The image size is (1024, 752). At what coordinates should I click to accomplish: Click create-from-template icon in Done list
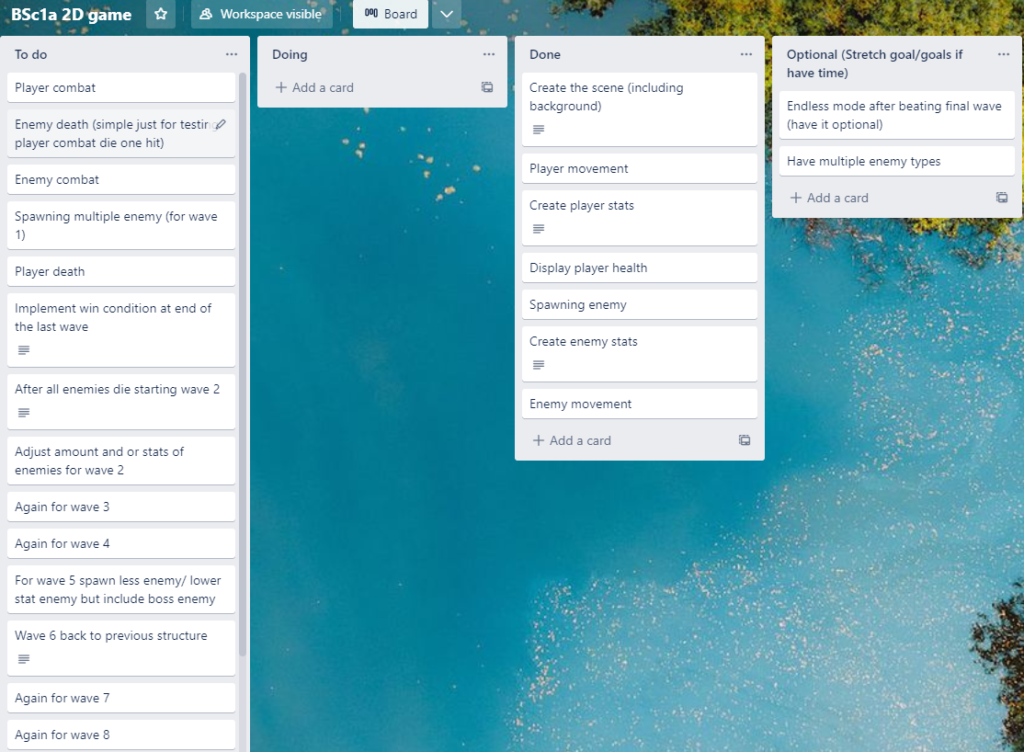(744, 440)
